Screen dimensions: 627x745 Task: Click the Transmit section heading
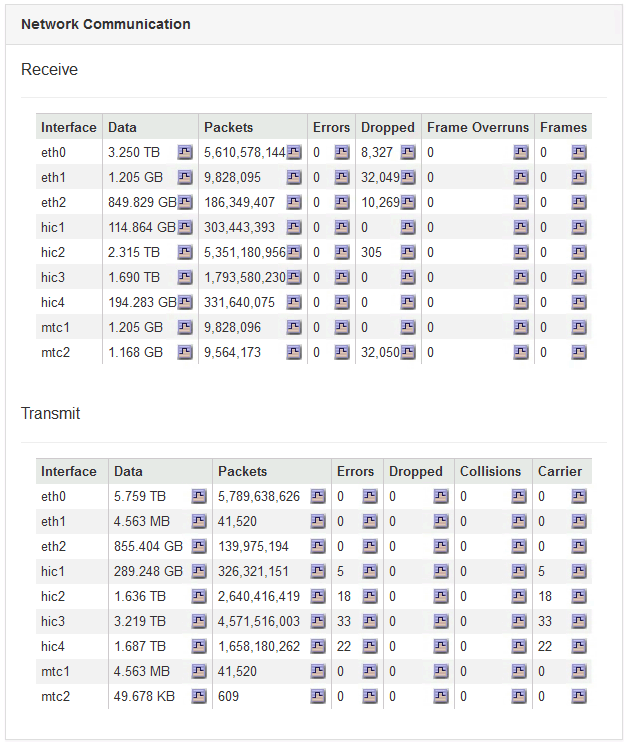pos(51,413)
